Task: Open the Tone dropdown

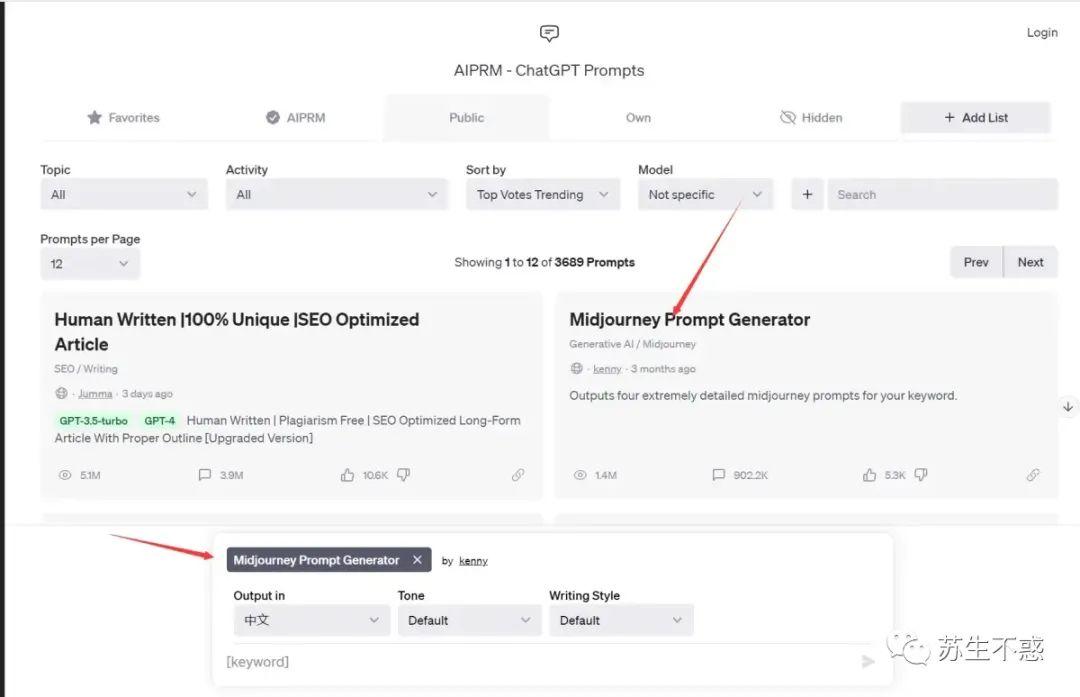Action: point(470,621)
